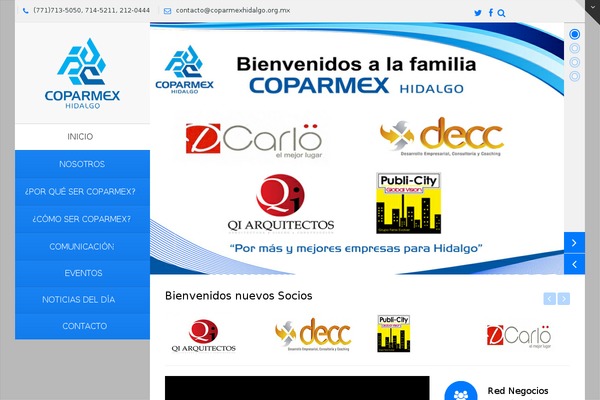600x400 pixels.
Task: Open ¿CÓMO SER COPARMEX? page
Action: 82,219
